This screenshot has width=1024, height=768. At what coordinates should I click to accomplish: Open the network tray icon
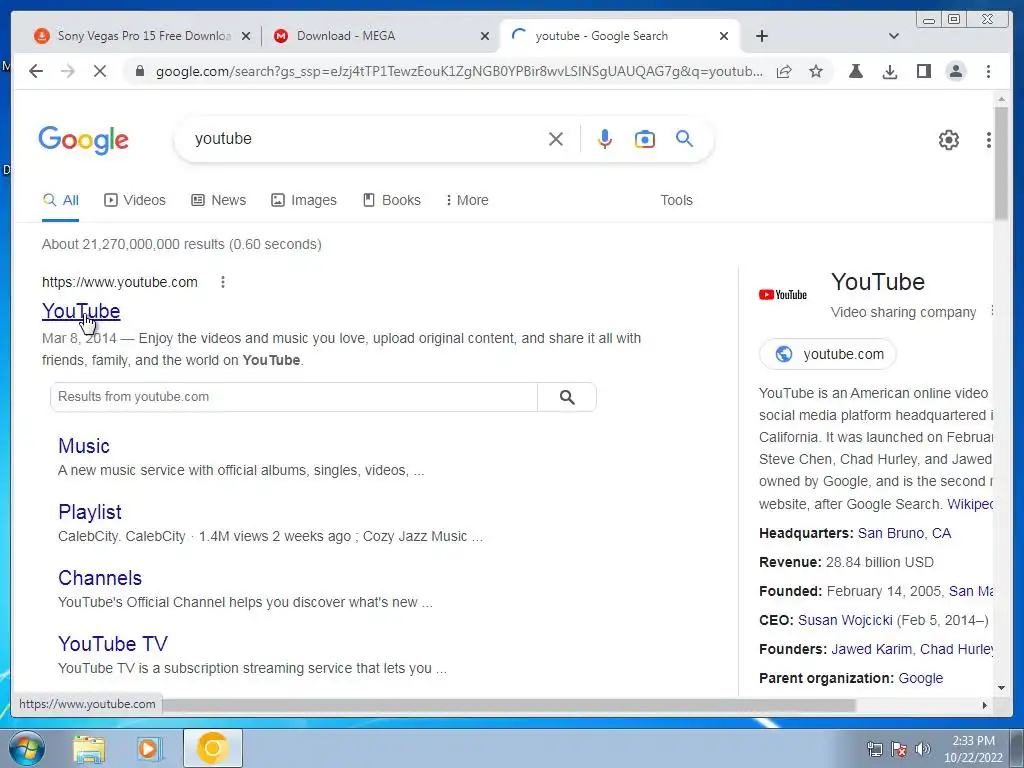tap(874, 749)
